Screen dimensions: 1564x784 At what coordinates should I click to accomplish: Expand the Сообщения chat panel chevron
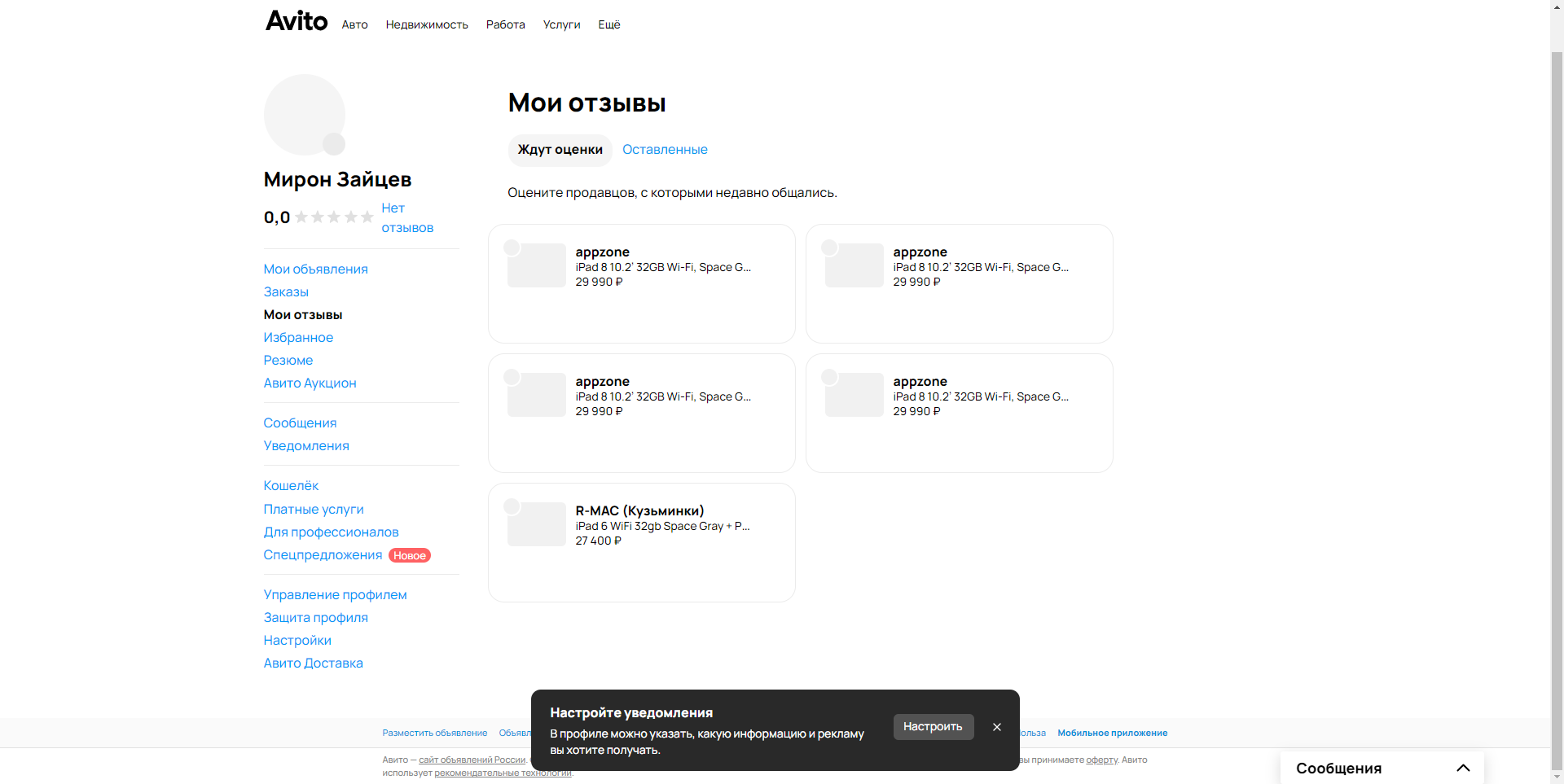pos(1463,768)
